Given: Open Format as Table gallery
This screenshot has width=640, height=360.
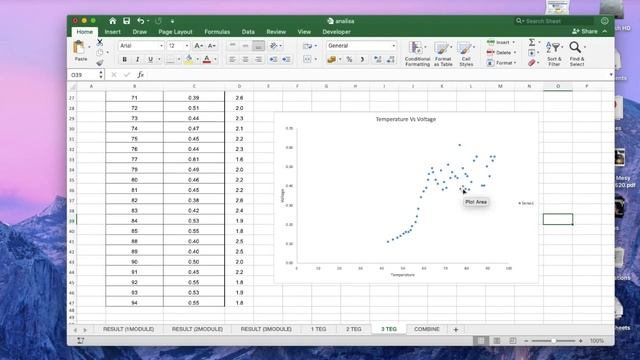Looking at the screenshot, I should pos(443,53).
